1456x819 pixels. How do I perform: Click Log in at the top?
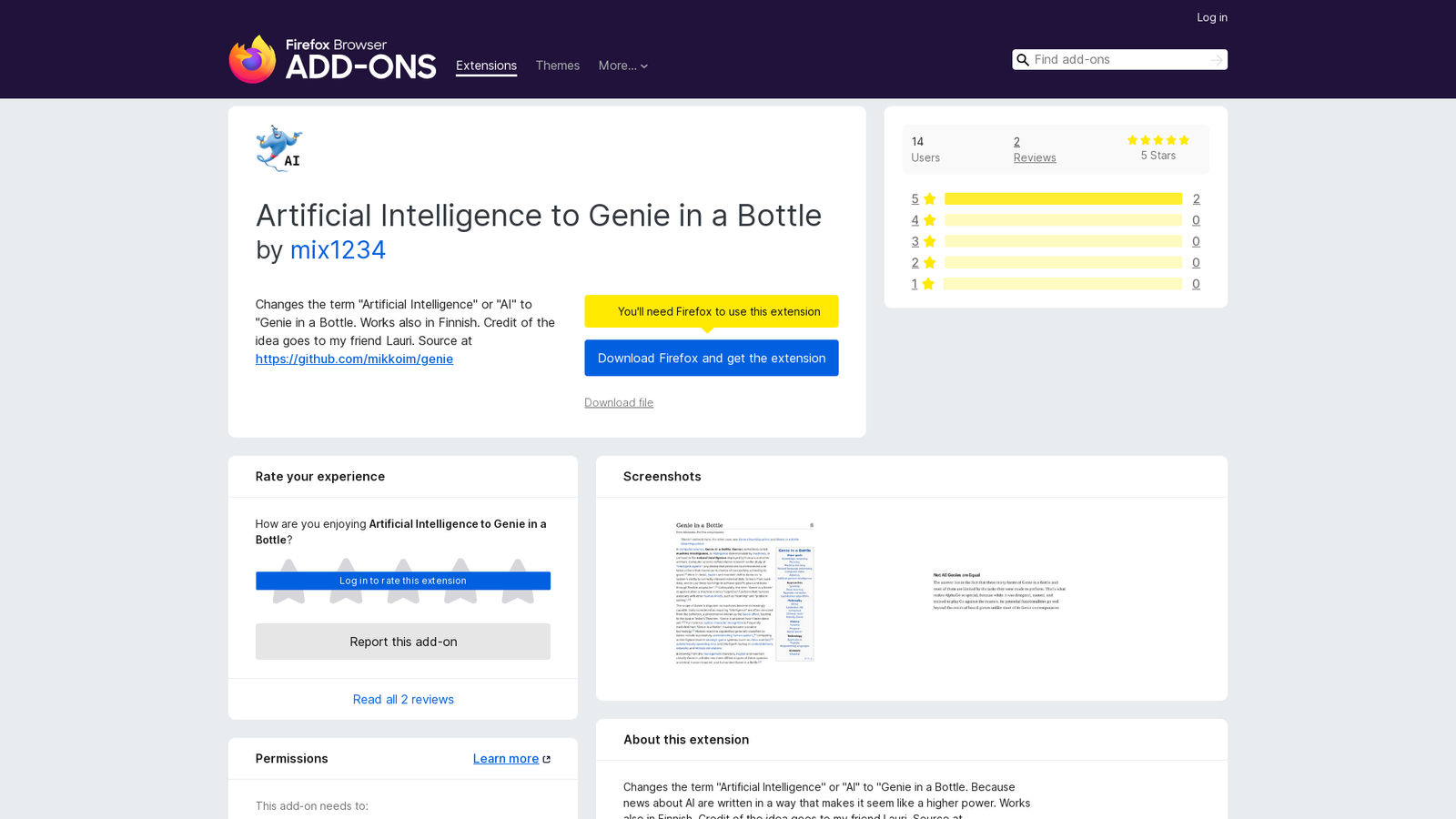coord(1212,17)
